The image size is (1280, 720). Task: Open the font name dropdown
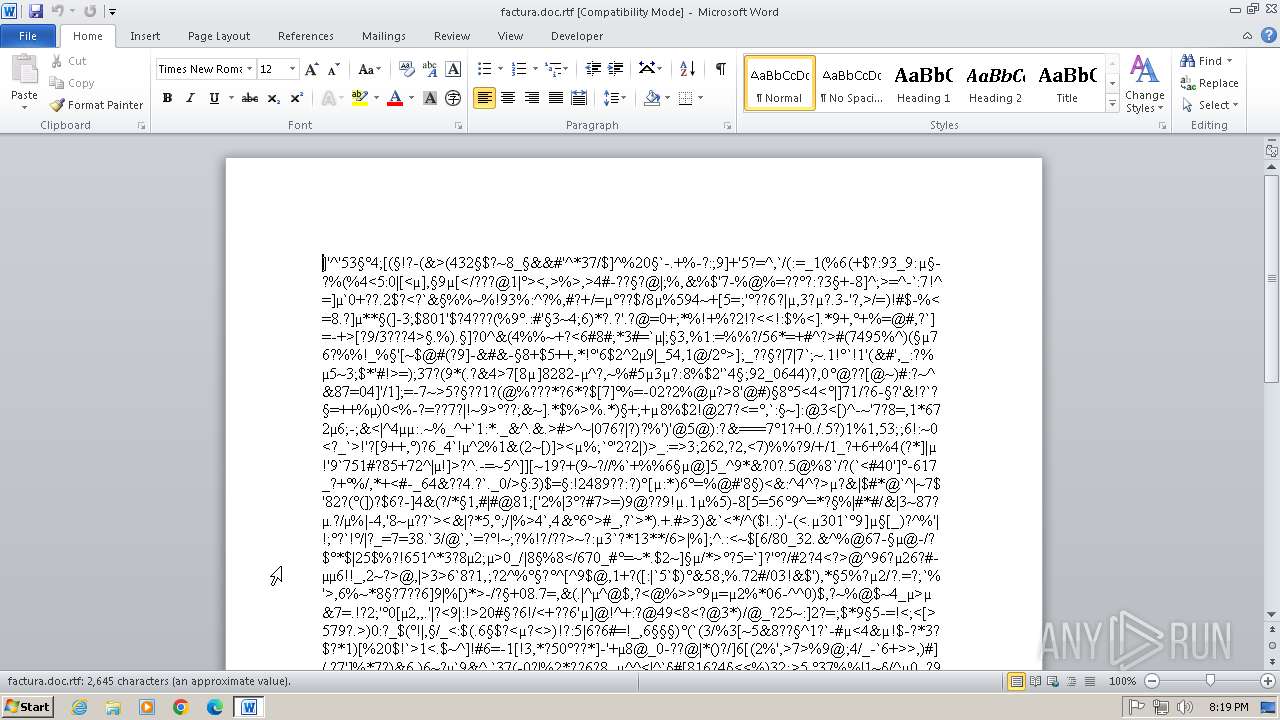click(x=249, y=69)
